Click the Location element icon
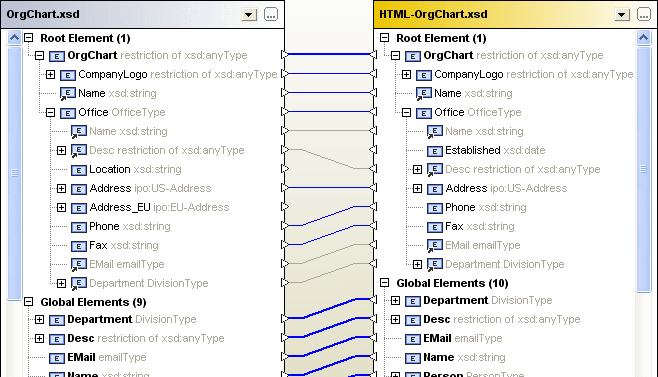This screenshot has width=658, height=377. [78, 170]
